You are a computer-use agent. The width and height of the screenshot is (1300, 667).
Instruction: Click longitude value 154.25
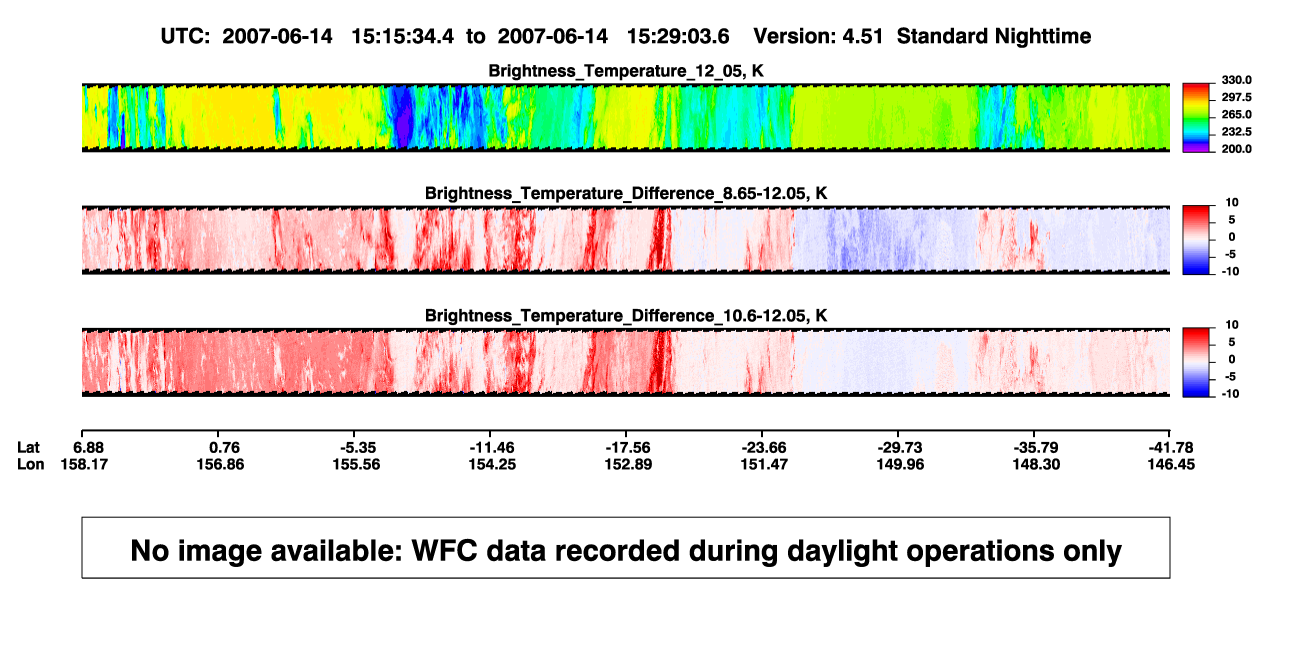tap(492, 464)
